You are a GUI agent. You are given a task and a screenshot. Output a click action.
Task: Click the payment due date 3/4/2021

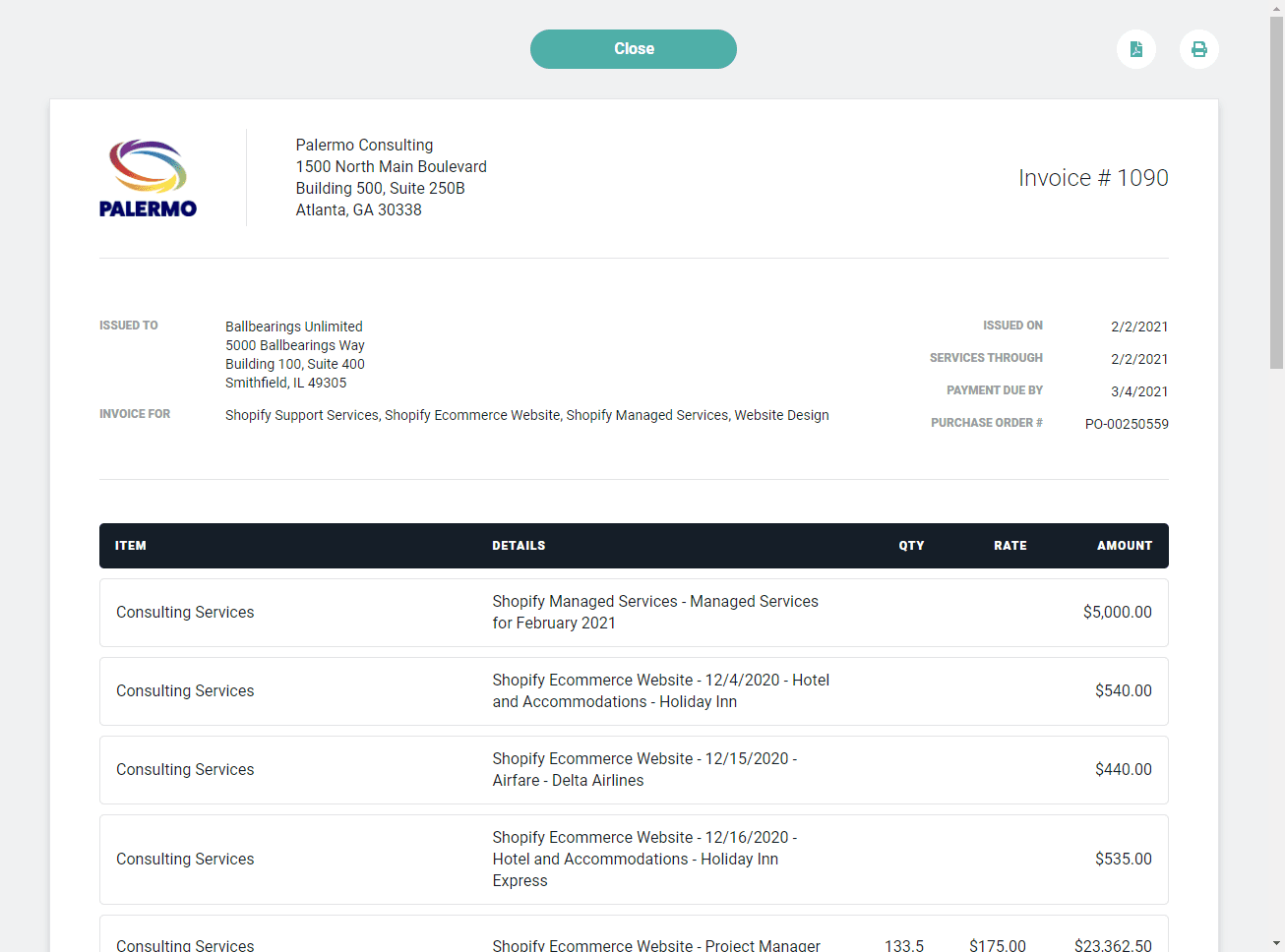1139,391
